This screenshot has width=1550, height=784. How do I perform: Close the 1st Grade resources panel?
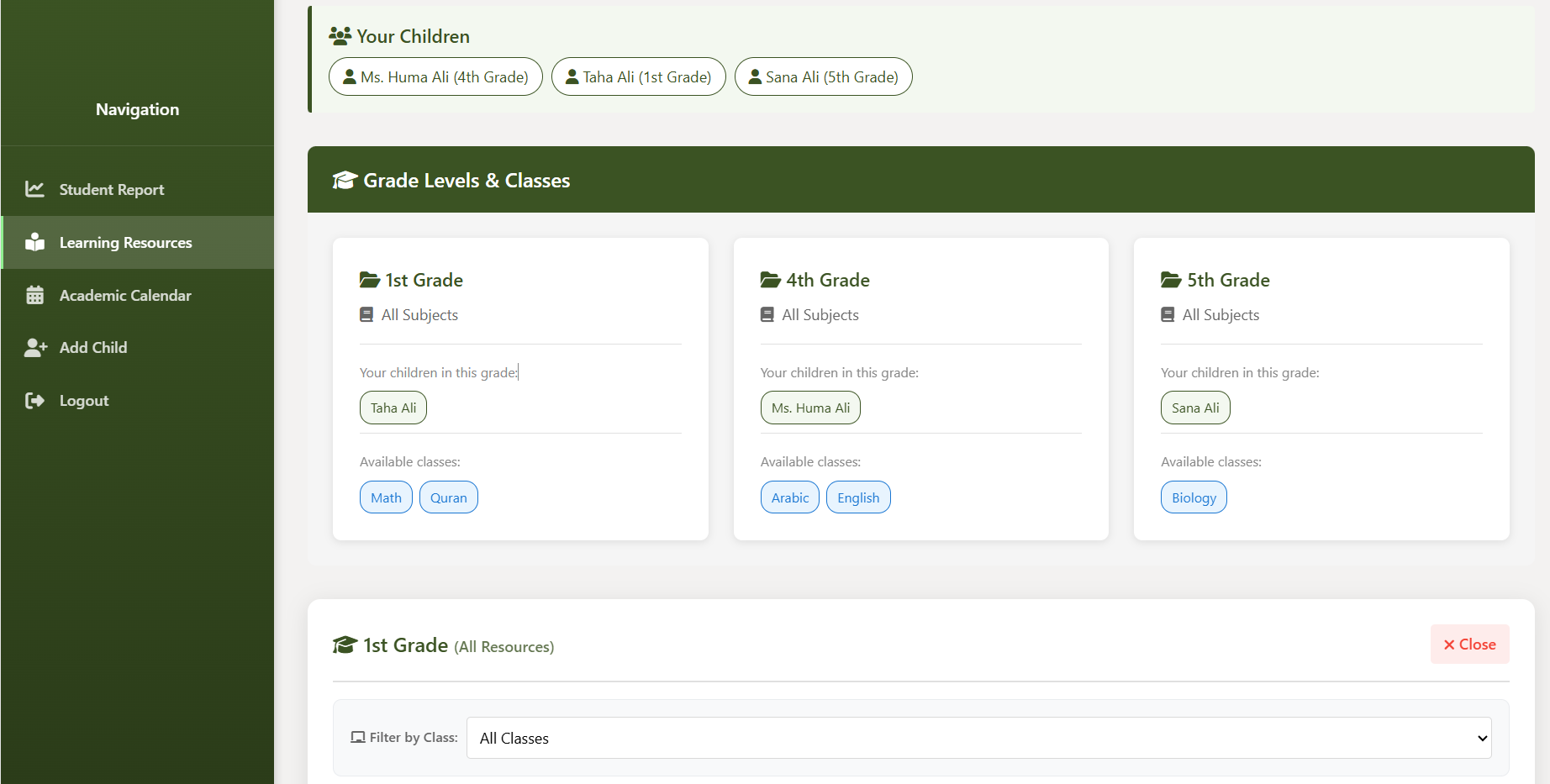(1469, 644)
